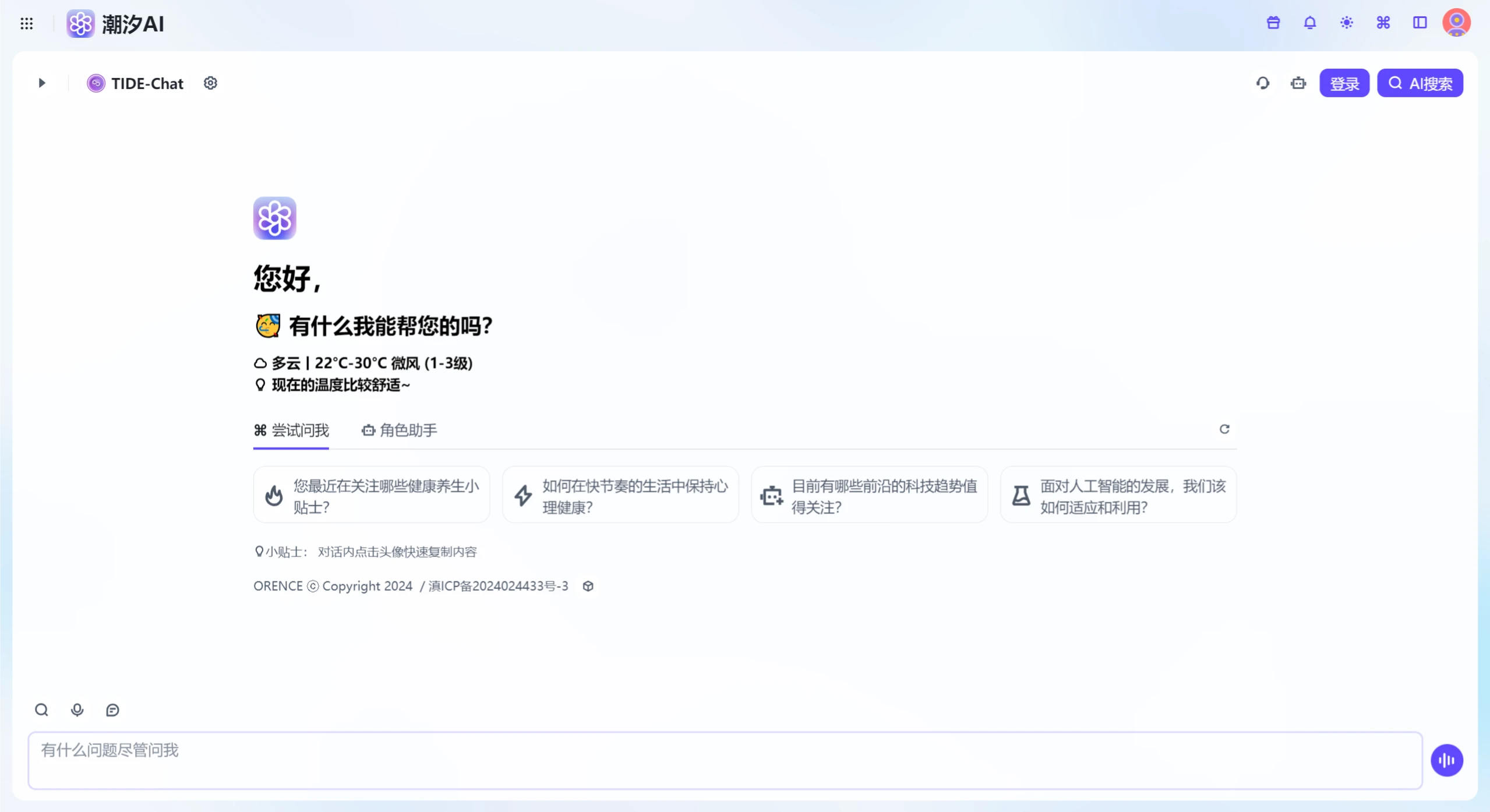Viewport: 1490px width, 812px height.
Task: Click the chat message icon above input box
Action: coord(112,709)
